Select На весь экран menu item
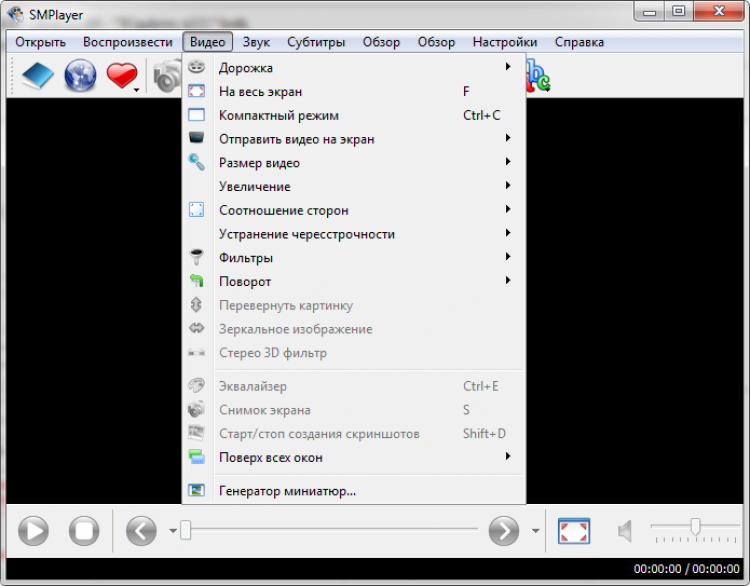 click(x=354, y=91)
